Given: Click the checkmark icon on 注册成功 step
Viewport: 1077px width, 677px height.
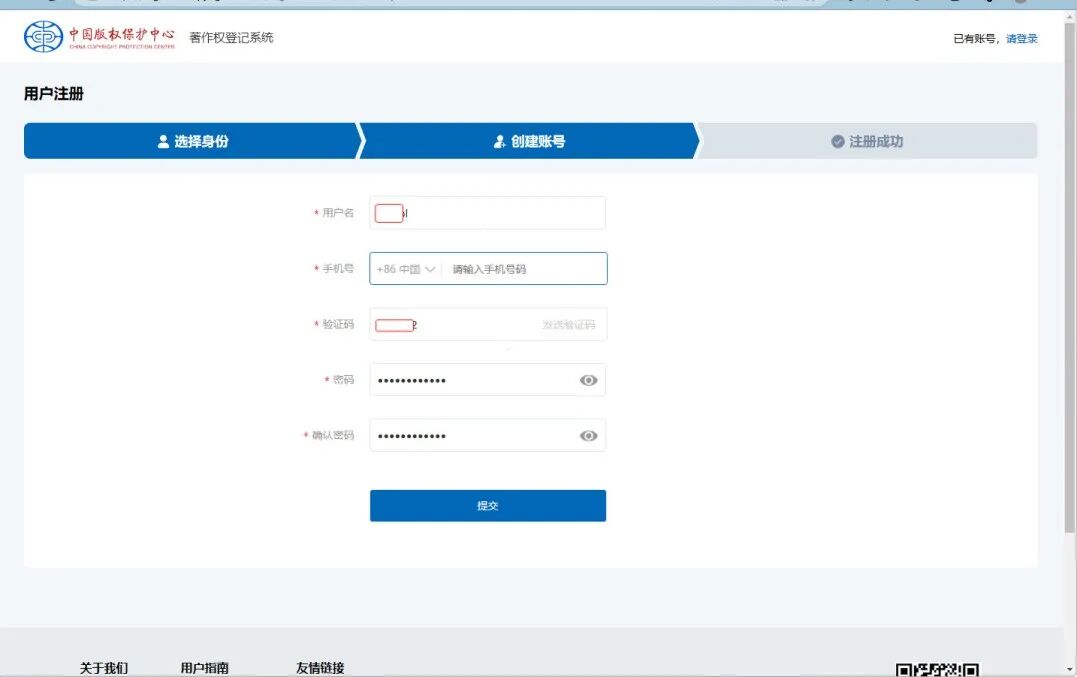Looking at the screenshot, I should tap(837, 141).
